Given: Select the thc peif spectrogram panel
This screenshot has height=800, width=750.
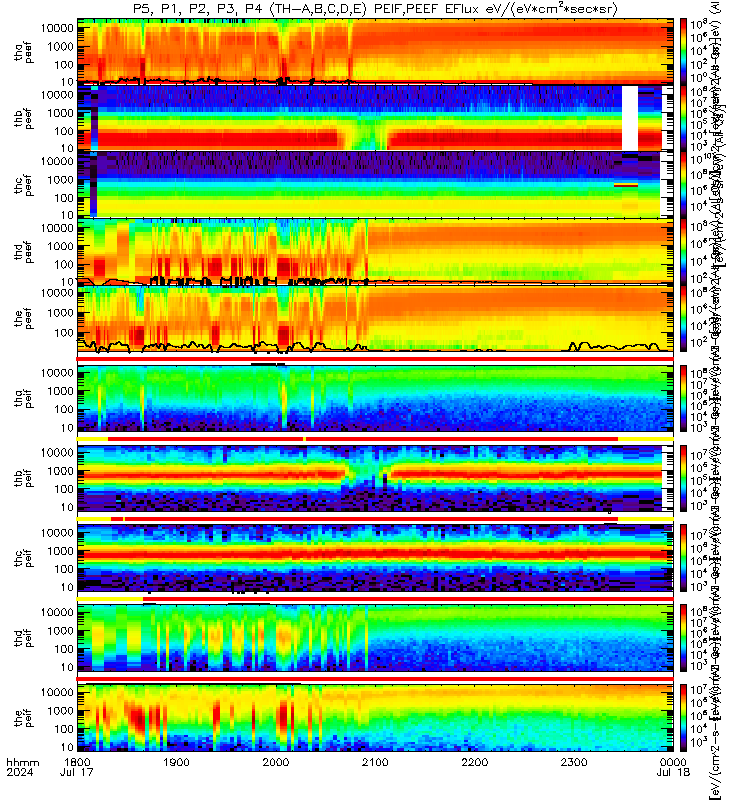Looking at the screenshot, I should pyautogui.click(x=375, y=558).
